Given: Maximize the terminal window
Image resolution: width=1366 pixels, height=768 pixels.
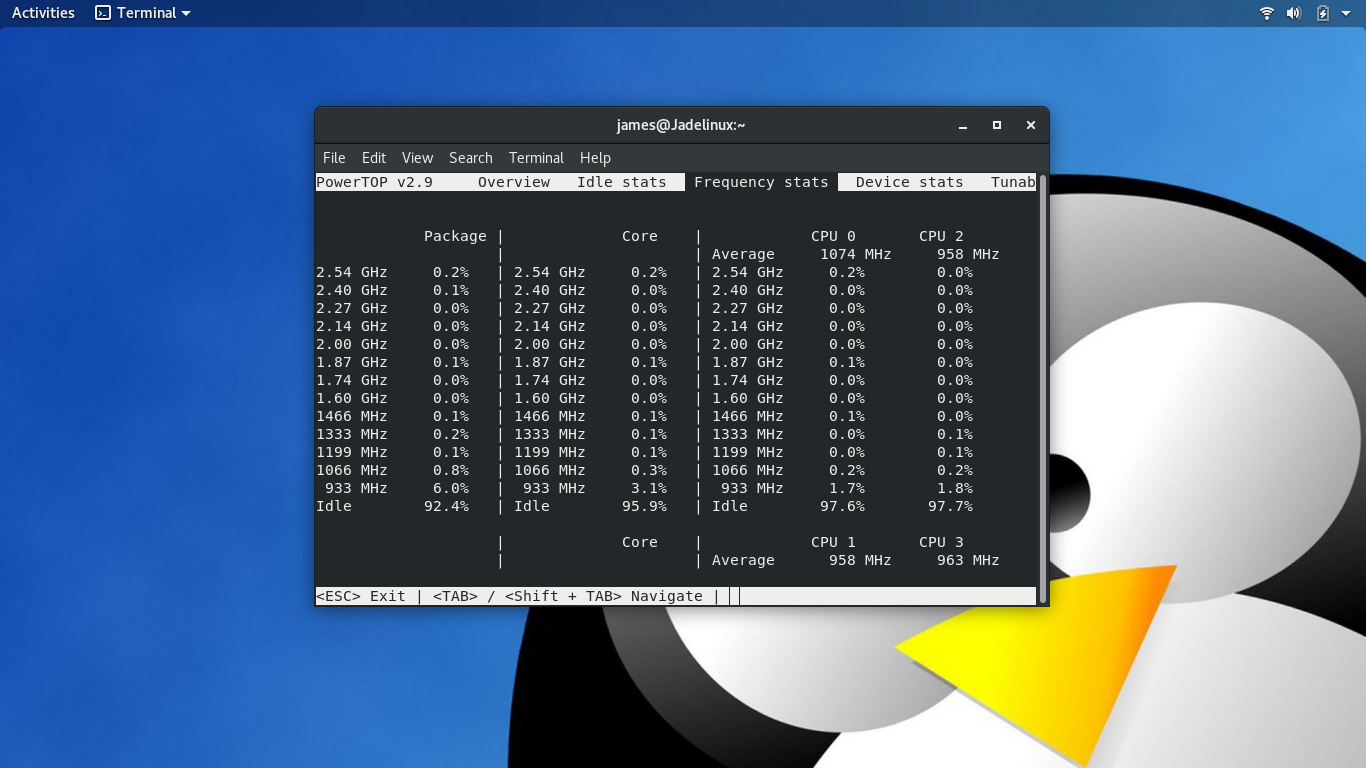Looking at the screenshot, I should pyautogui.click(x=997, y=125).
